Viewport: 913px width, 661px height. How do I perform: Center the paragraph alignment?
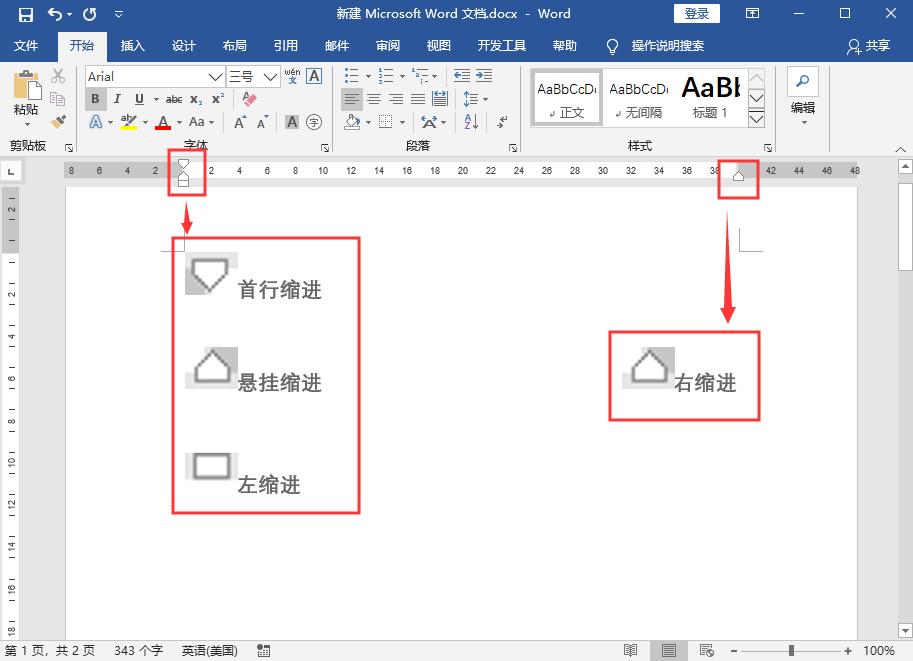(374, 97)
